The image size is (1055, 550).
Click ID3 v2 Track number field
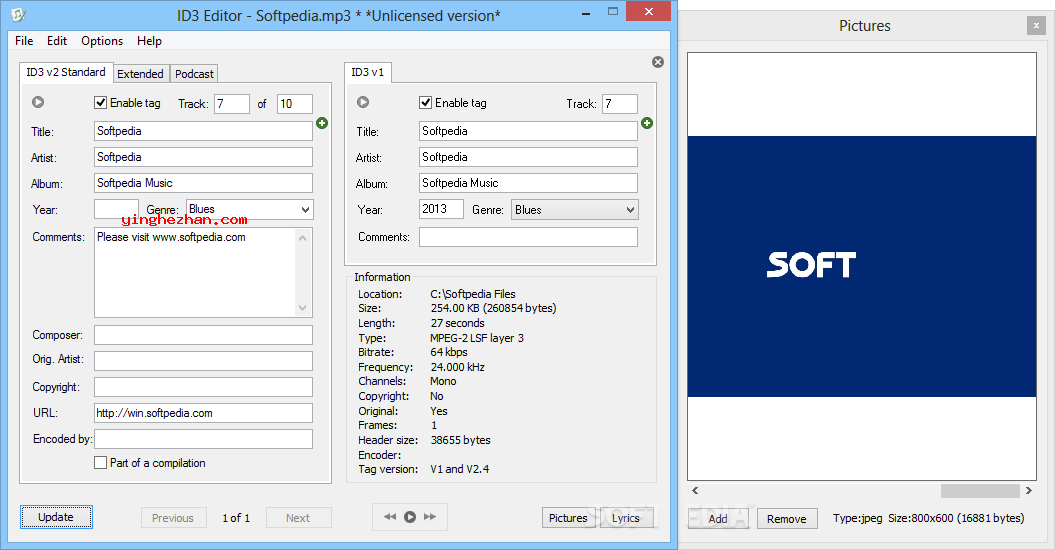(x=232, y=104)
